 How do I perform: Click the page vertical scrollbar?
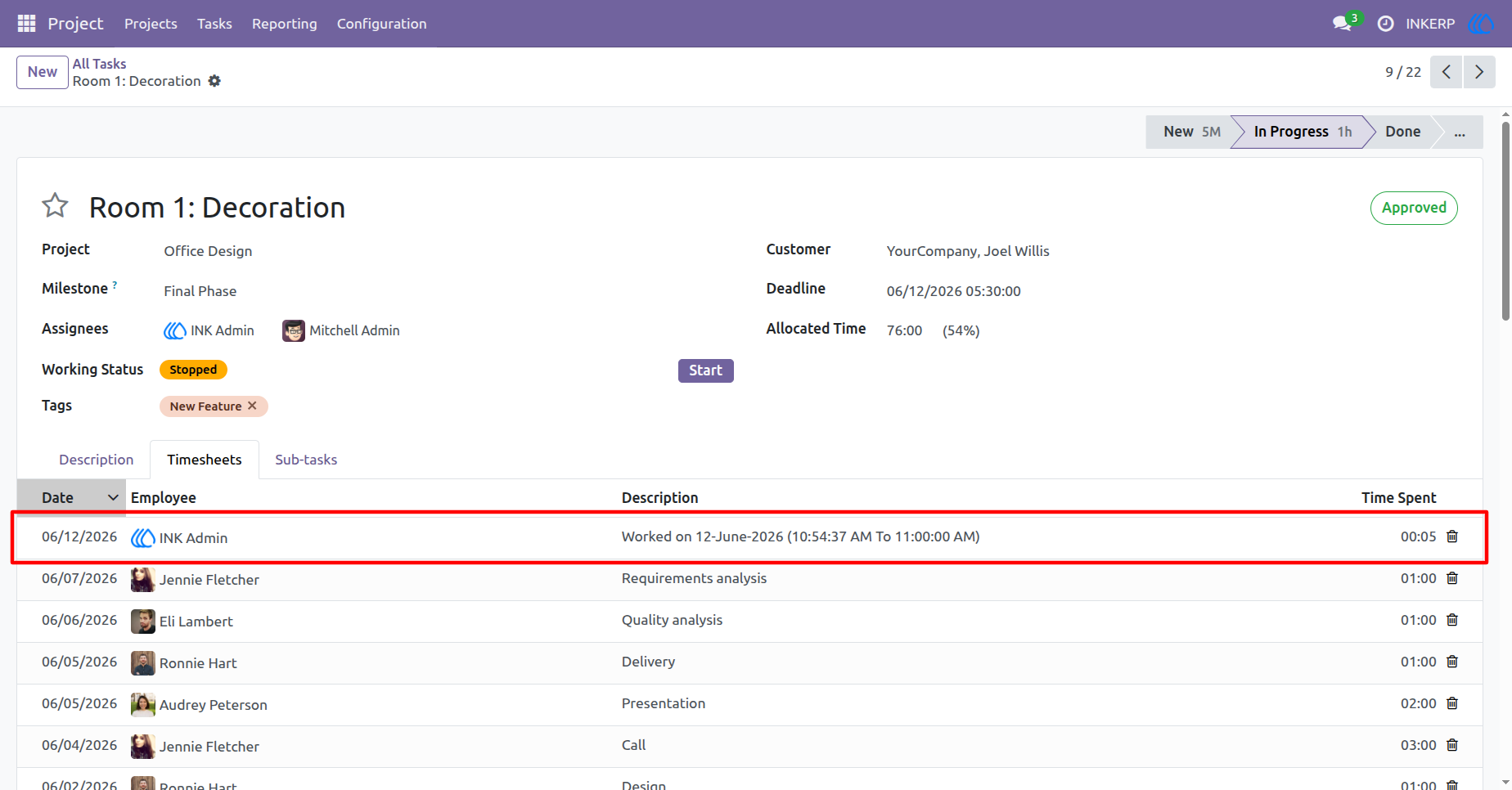(1505, 221)
